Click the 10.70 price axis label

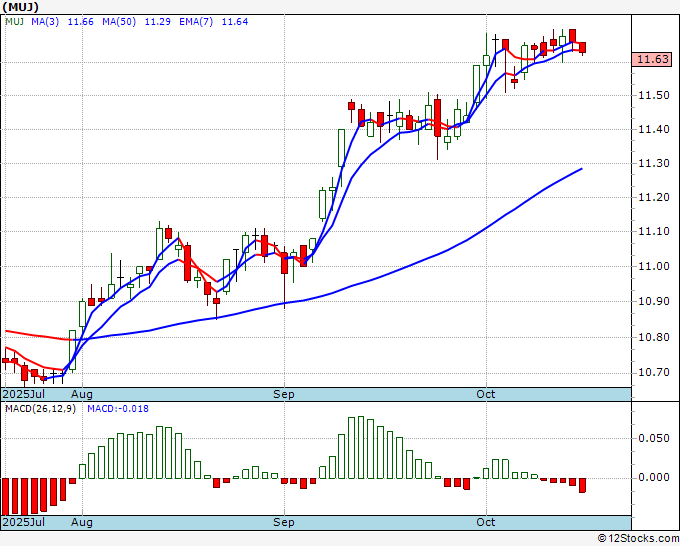pos(654,373)
